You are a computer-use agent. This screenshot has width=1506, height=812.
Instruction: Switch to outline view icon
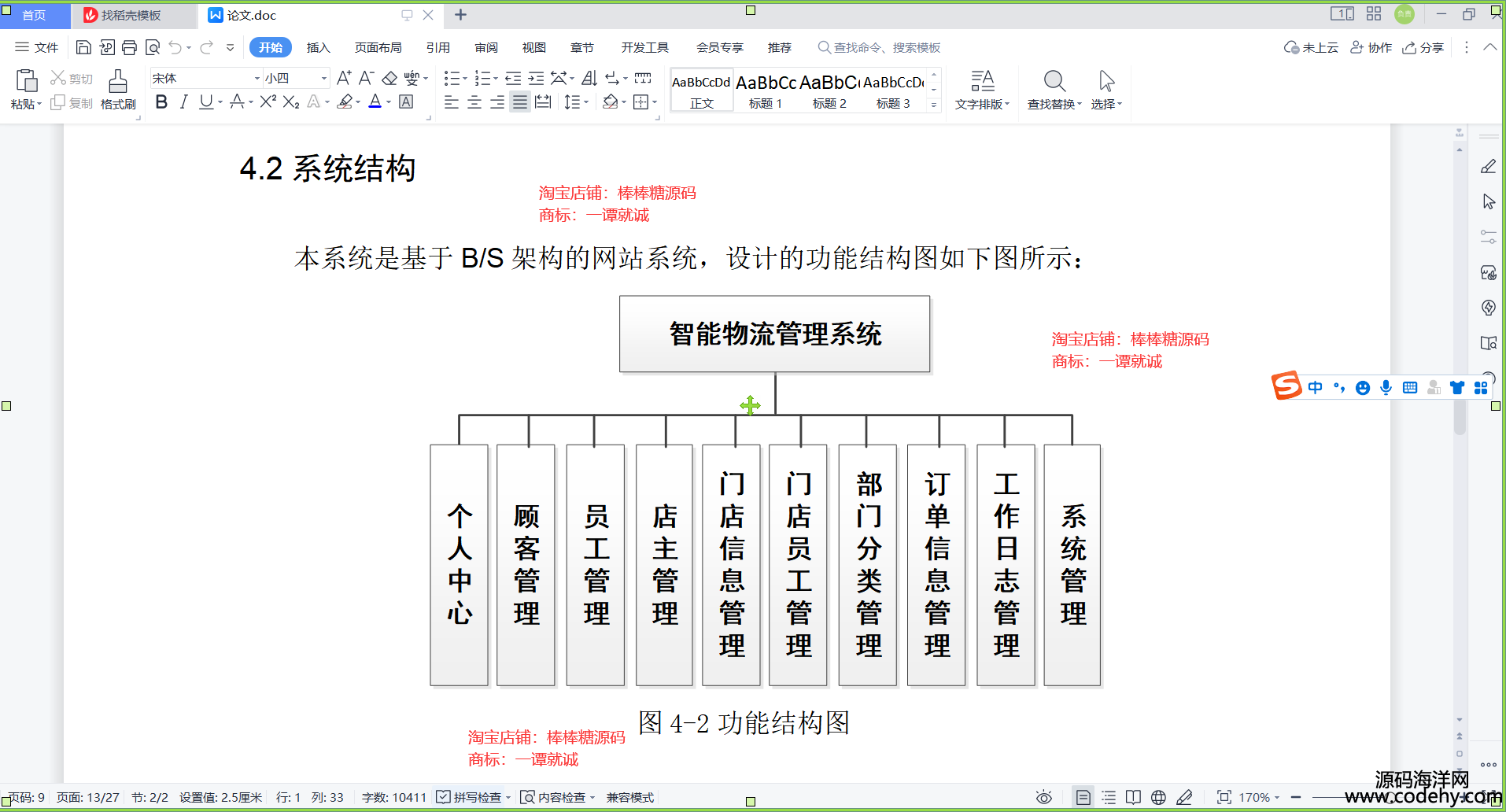pos(1109,797)
